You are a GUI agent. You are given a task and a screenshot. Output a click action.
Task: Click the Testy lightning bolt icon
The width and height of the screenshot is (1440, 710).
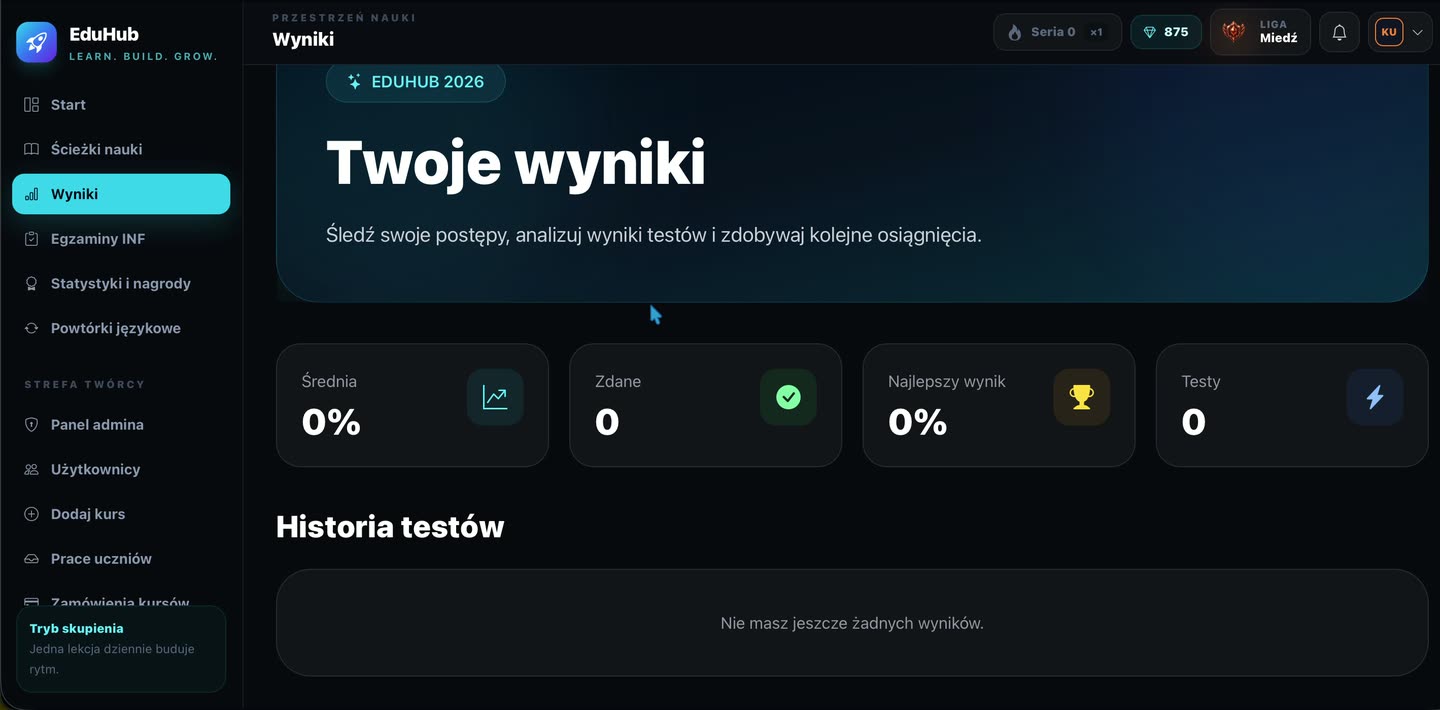(1374, 397)
